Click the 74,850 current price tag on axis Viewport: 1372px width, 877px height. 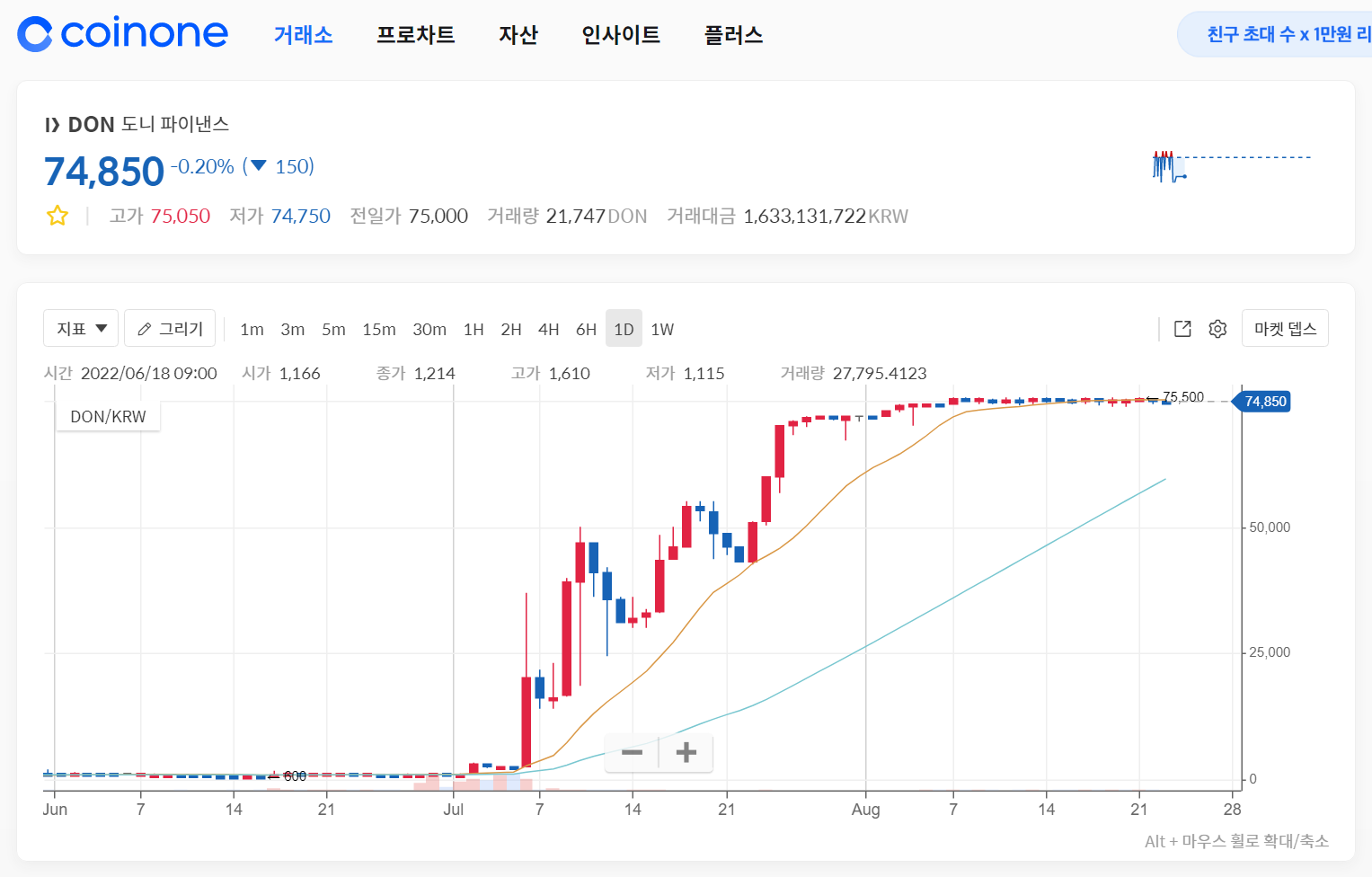pyautogui.click(x=1264, y=402)
